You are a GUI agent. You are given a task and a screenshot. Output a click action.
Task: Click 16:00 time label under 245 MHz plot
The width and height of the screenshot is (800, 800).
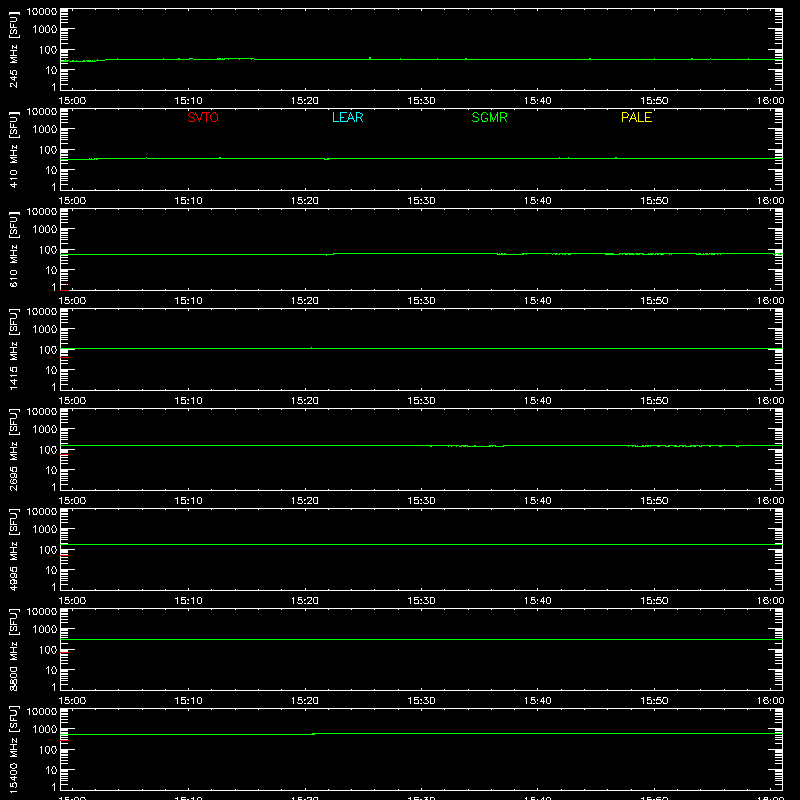pos(770,101)
